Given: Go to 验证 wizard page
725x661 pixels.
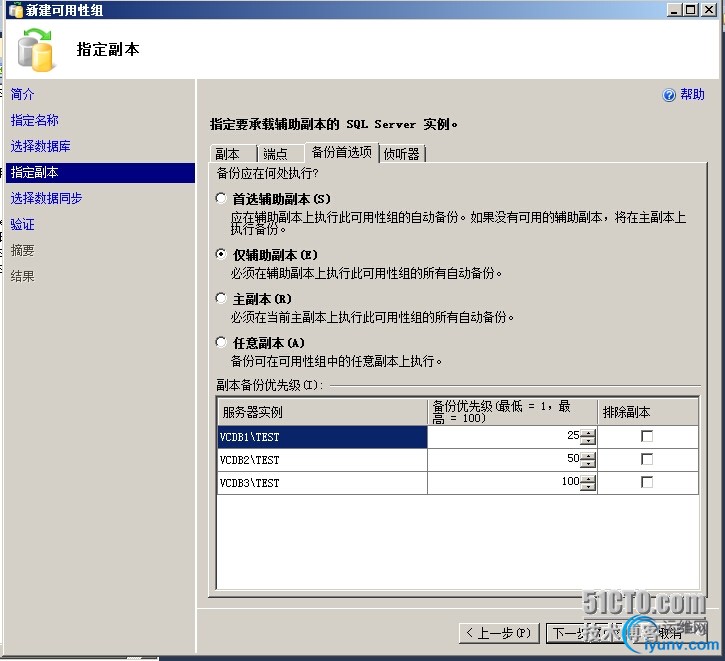Looking at the screenshot, I should coord(23,225).
